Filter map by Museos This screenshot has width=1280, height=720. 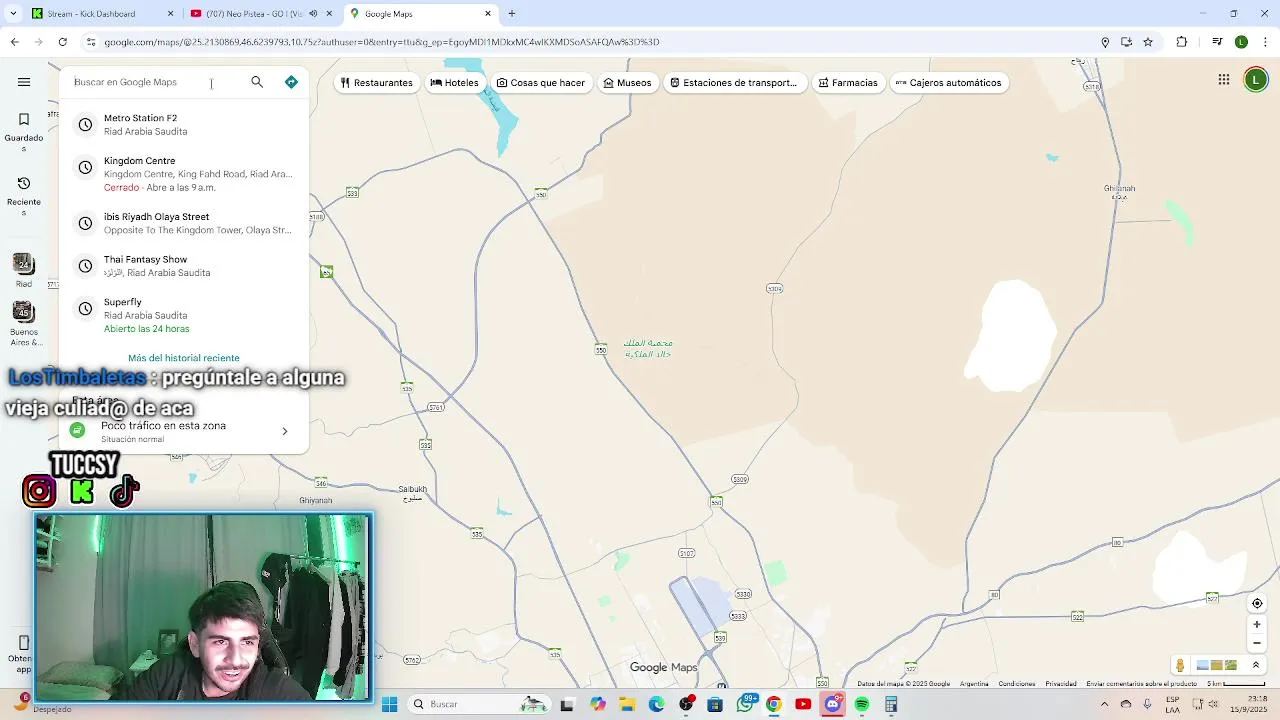pyautogui.click(x=627, y=83)
